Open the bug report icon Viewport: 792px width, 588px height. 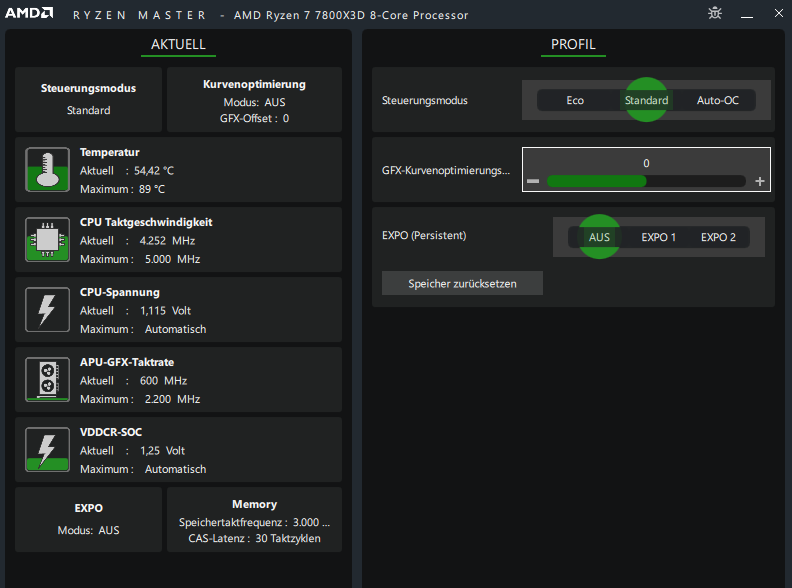[715, 13]
